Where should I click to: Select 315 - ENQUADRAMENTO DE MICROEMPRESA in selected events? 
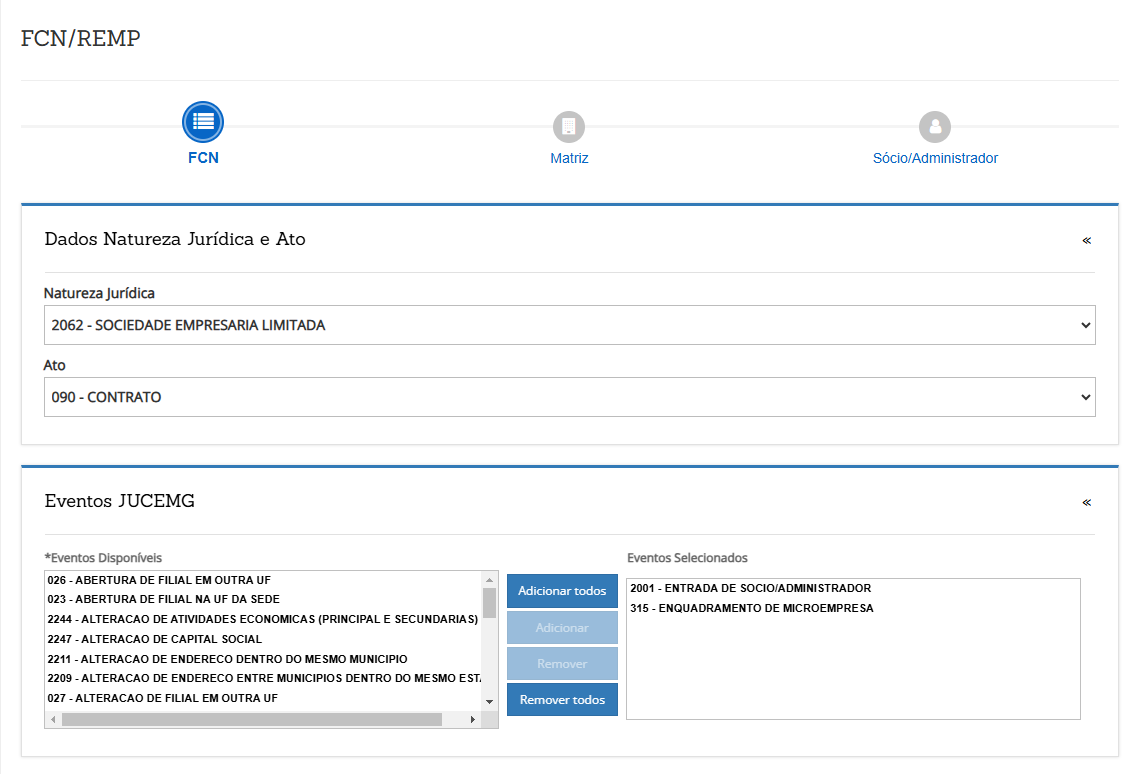(853, 609)
